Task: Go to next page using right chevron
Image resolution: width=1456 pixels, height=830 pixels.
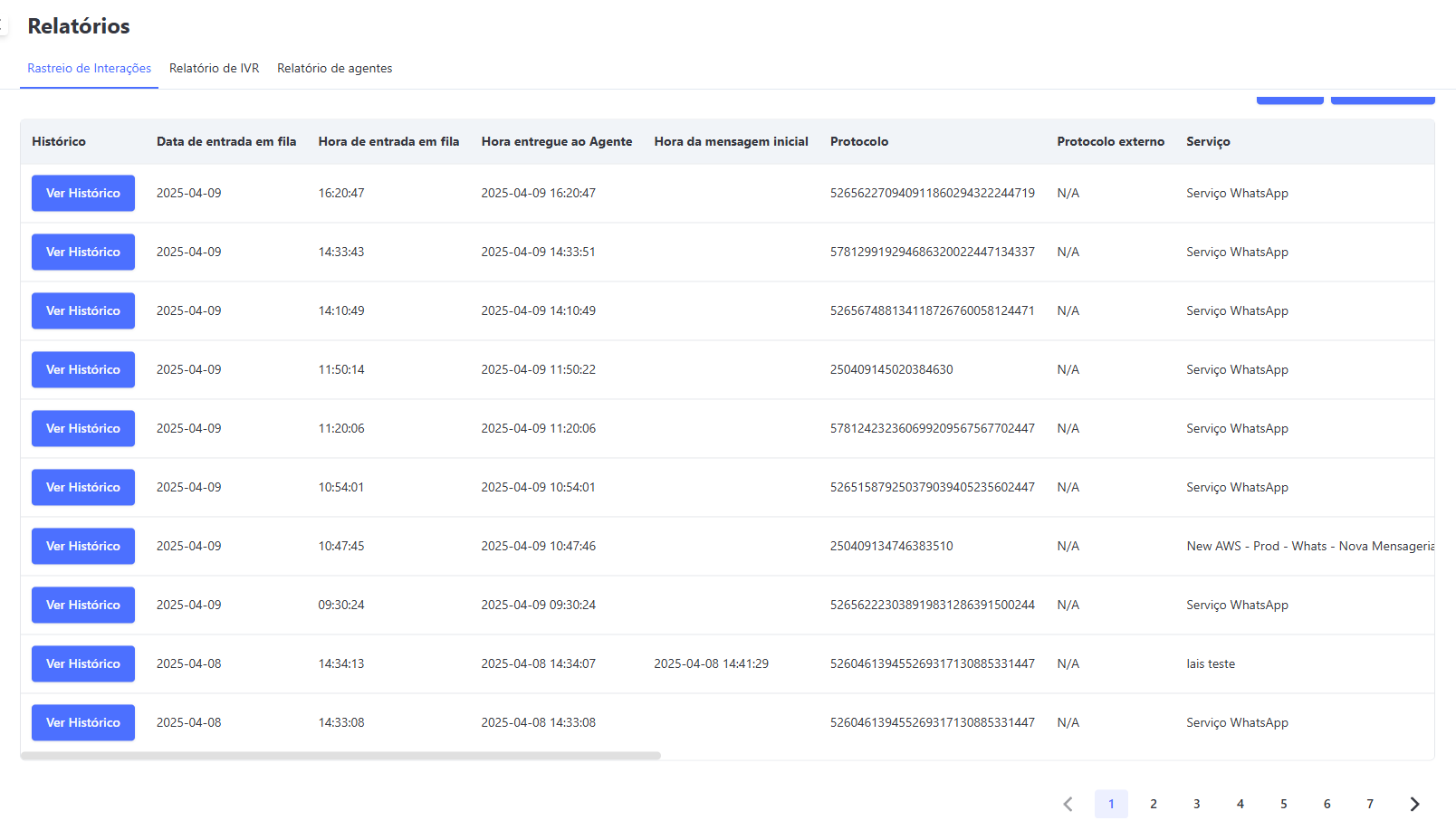Action: (x=1414, y=804)
